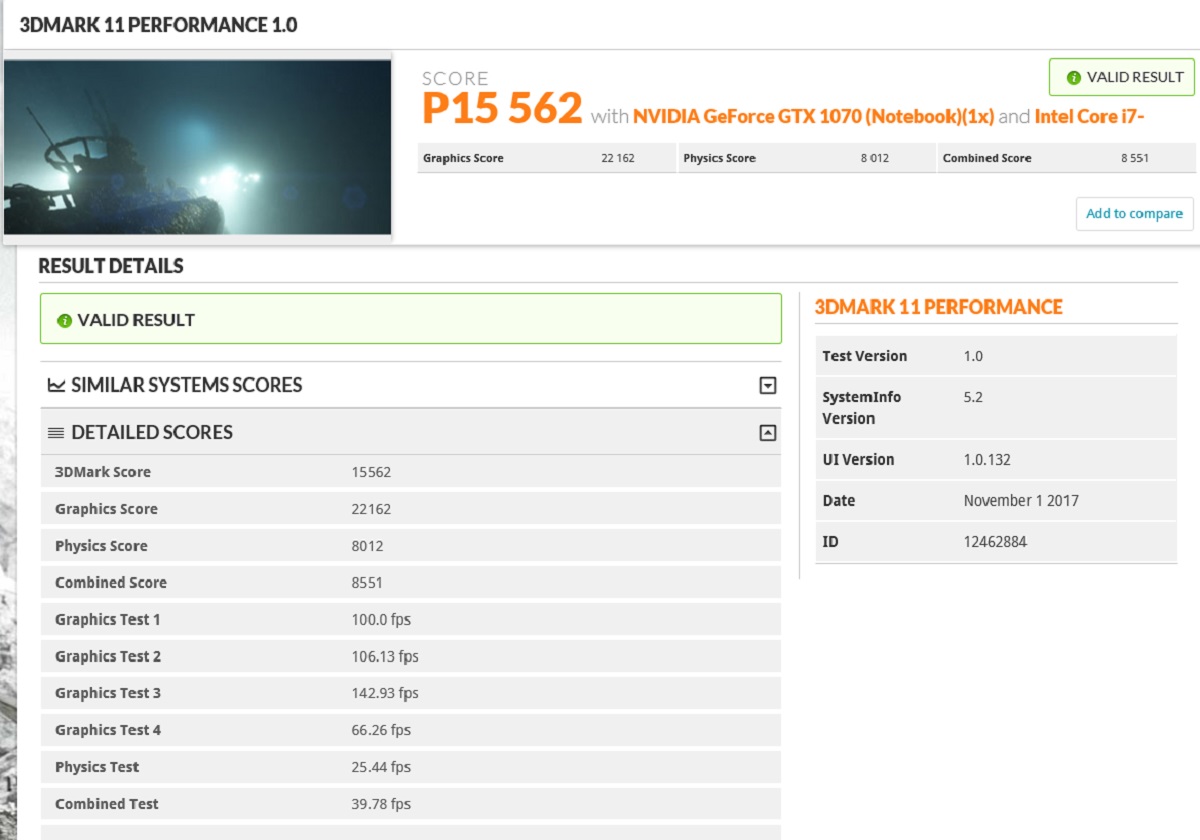Click the result ID value 12462884
Image resolution: width=1200 pixels, height=840 pixels.
coord(995,542)
